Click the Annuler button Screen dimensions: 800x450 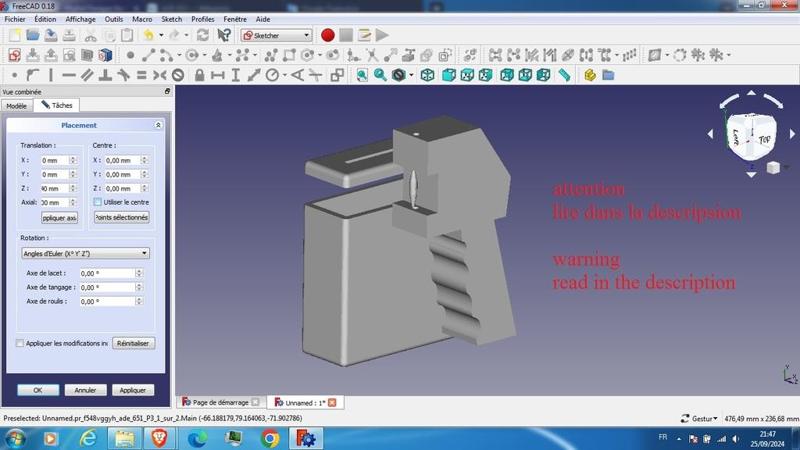point(85,390)
